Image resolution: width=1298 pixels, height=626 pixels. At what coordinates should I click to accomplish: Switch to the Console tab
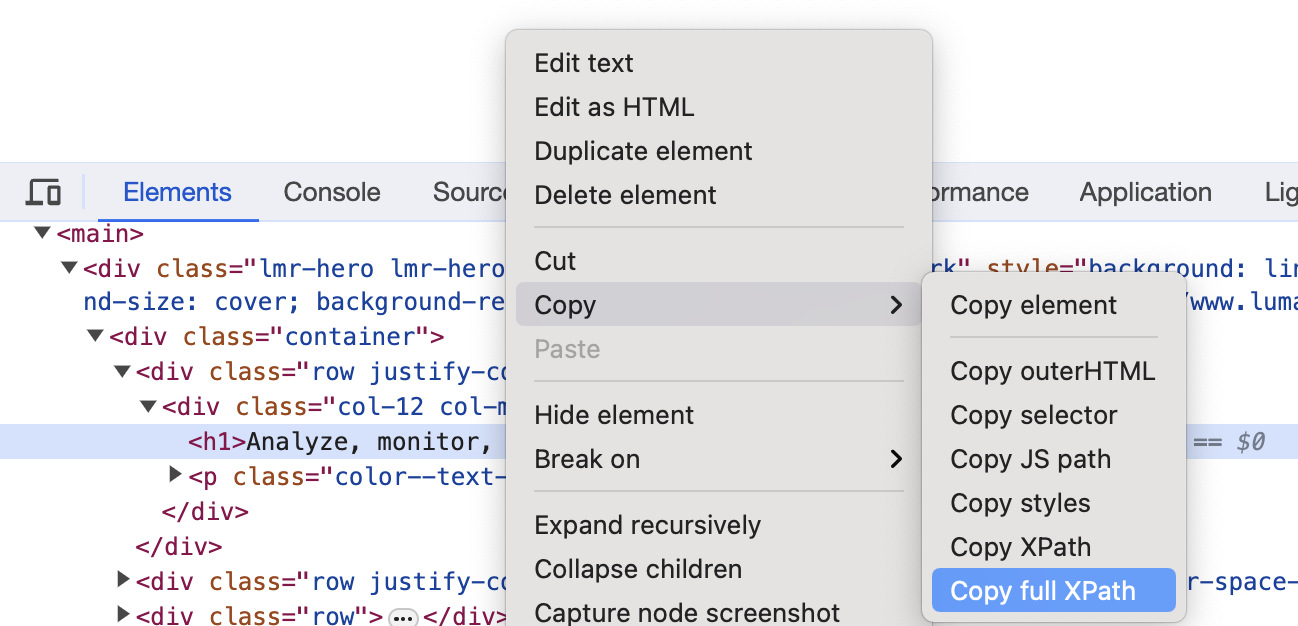[332, 192]
